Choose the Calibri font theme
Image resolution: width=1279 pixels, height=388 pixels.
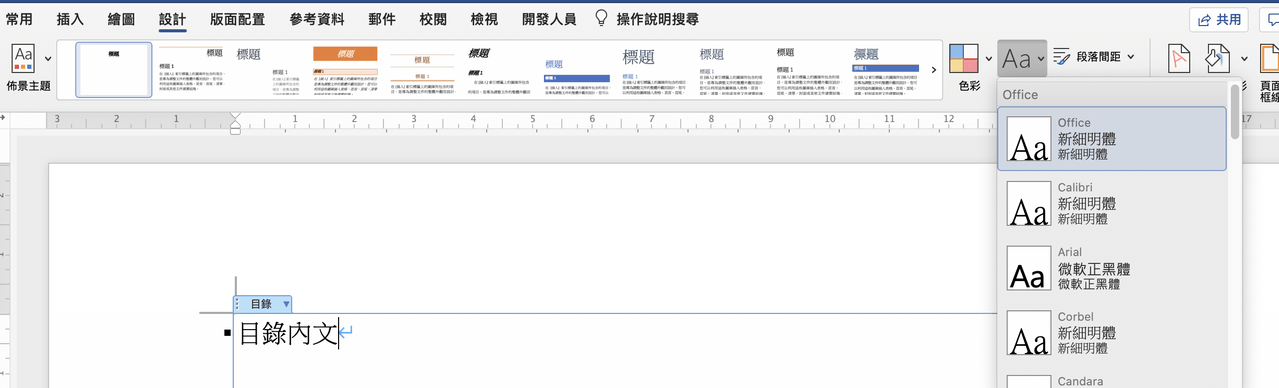[1112, 203]
